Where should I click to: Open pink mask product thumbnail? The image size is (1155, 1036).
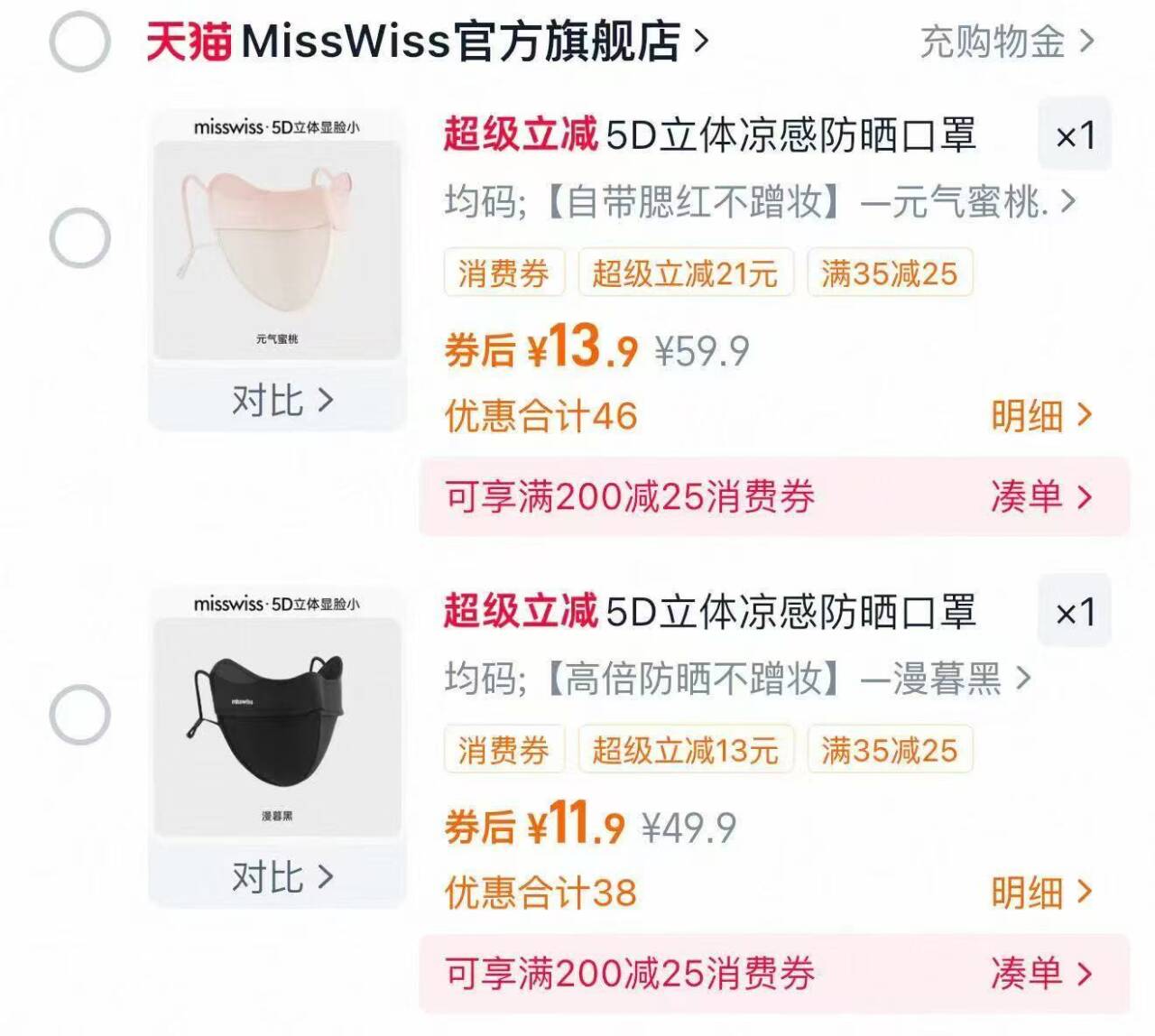[277, 236]
